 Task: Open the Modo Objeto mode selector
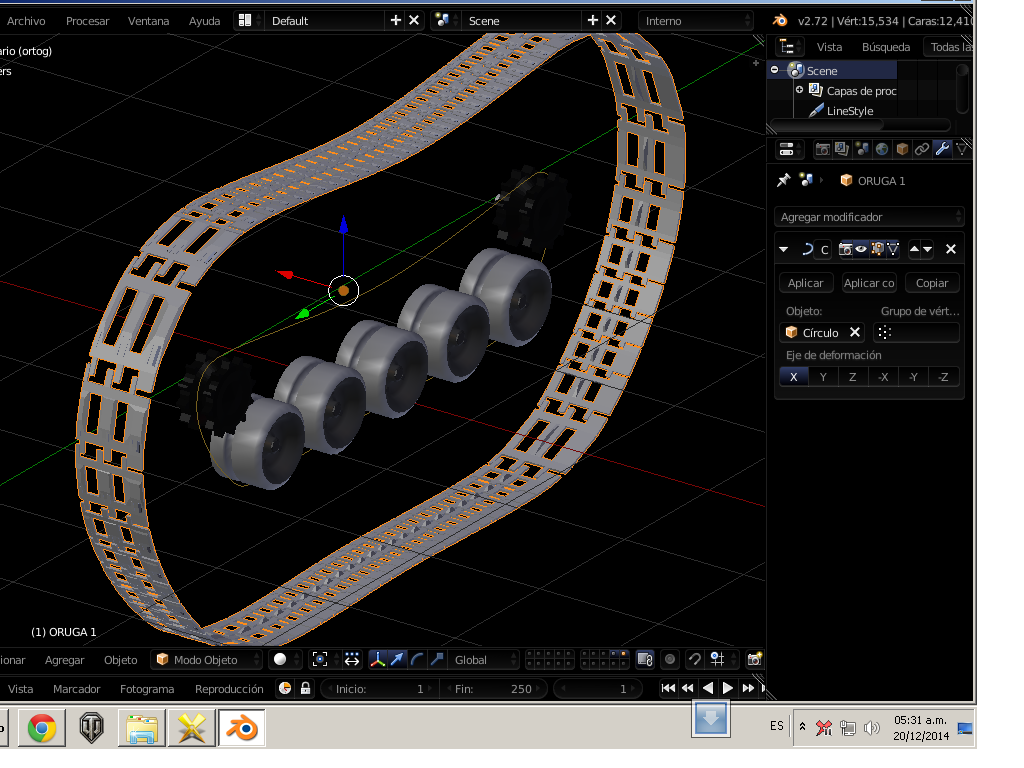click(x=207, y=660)
